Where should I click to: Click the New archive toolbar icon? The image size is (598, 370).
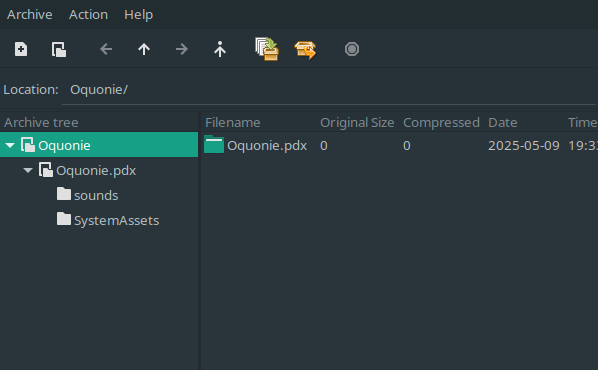(x=21, y=49)
